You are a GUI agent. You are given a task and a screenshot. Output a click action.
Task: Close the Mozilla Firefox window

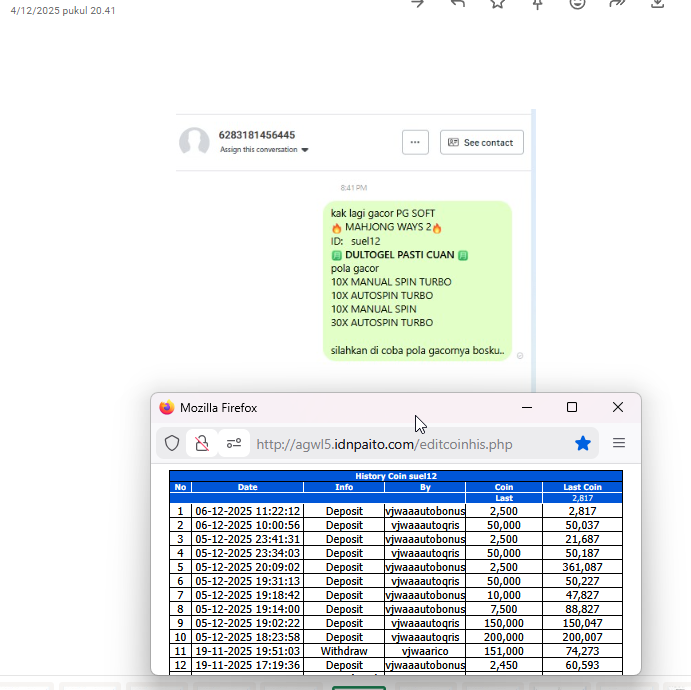[x=618, y=407]
